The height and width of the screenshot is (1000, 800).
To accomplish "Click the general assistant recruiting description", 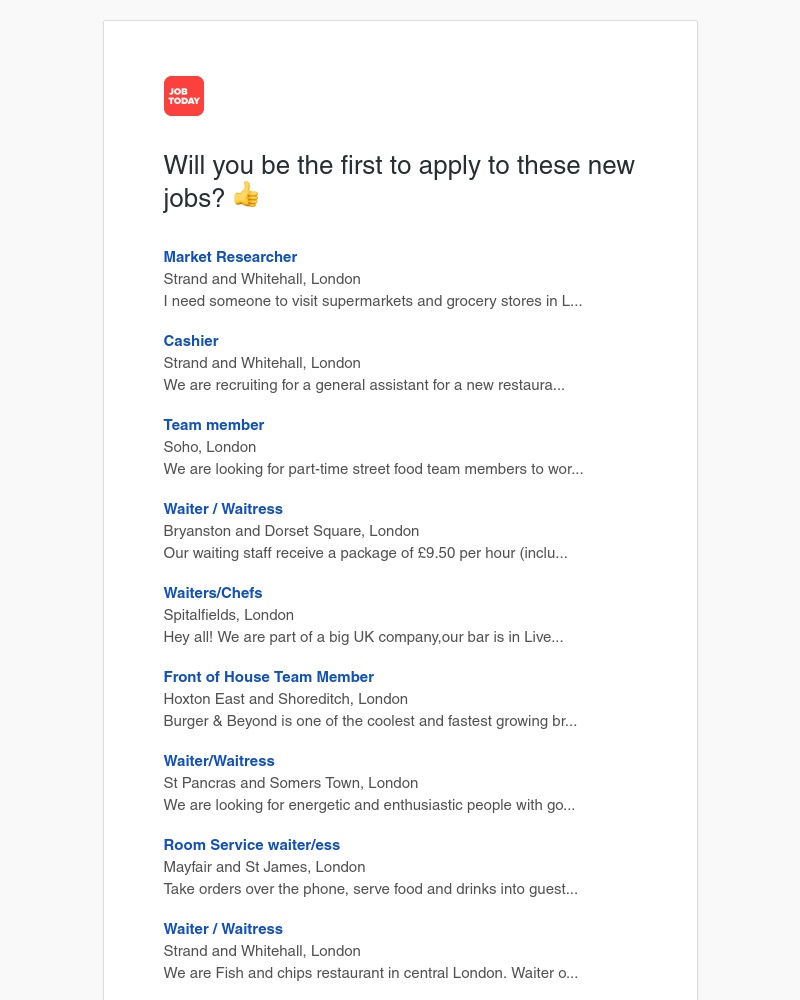I will 364,385.
